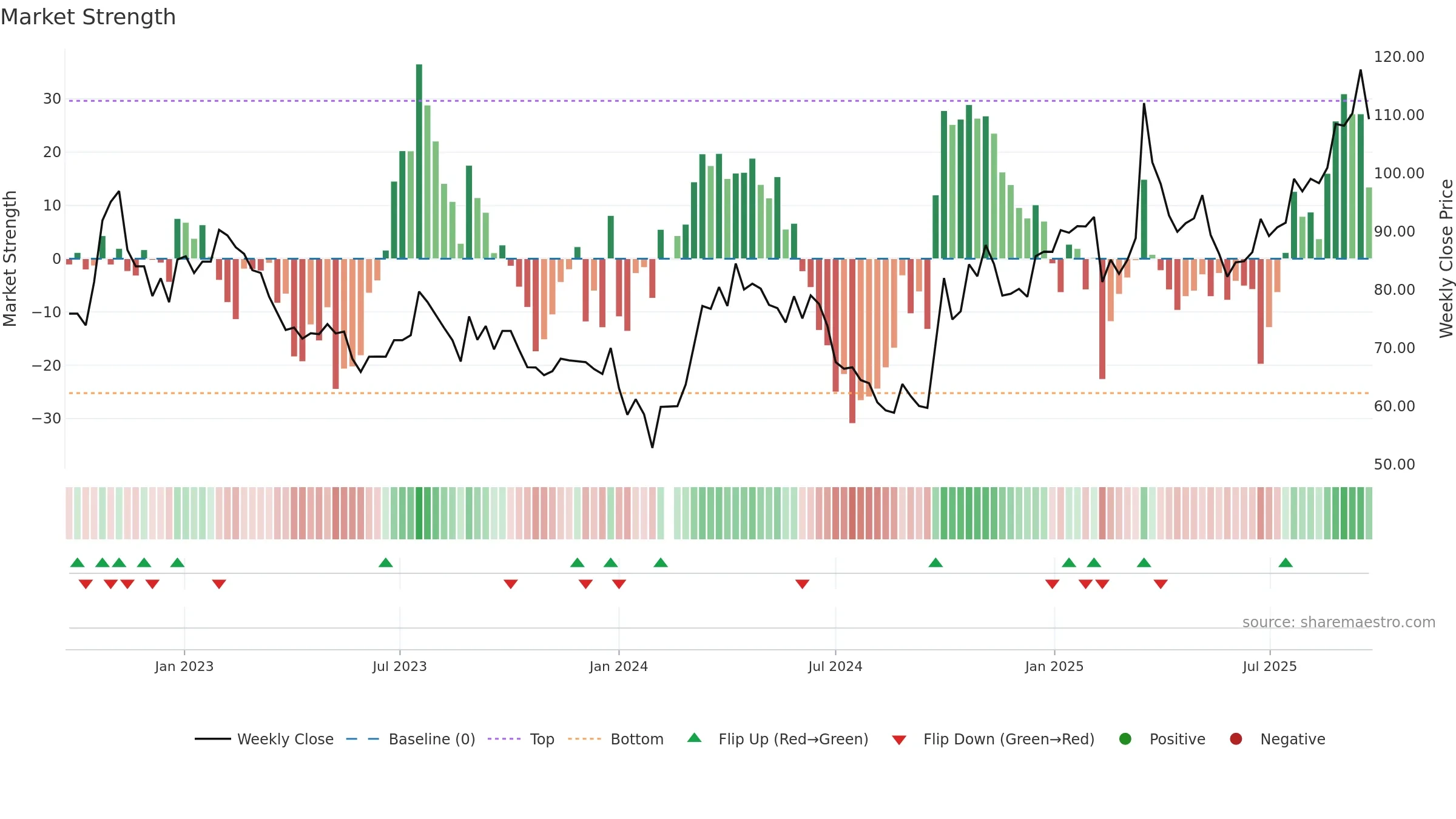1456x819 pixels.
Task: Click the source: sharemaestro.com text
Action: tap(1339, 622)
